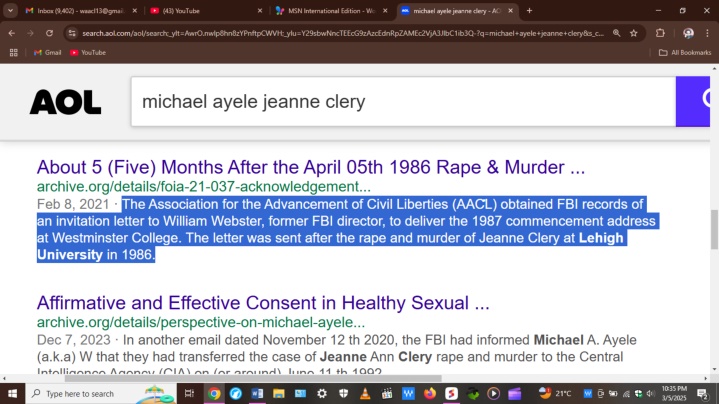Viewport: 719px width, 404px height.
Task: Open the Apps grid in bookmarks bar
Action: tap(13, 53)
